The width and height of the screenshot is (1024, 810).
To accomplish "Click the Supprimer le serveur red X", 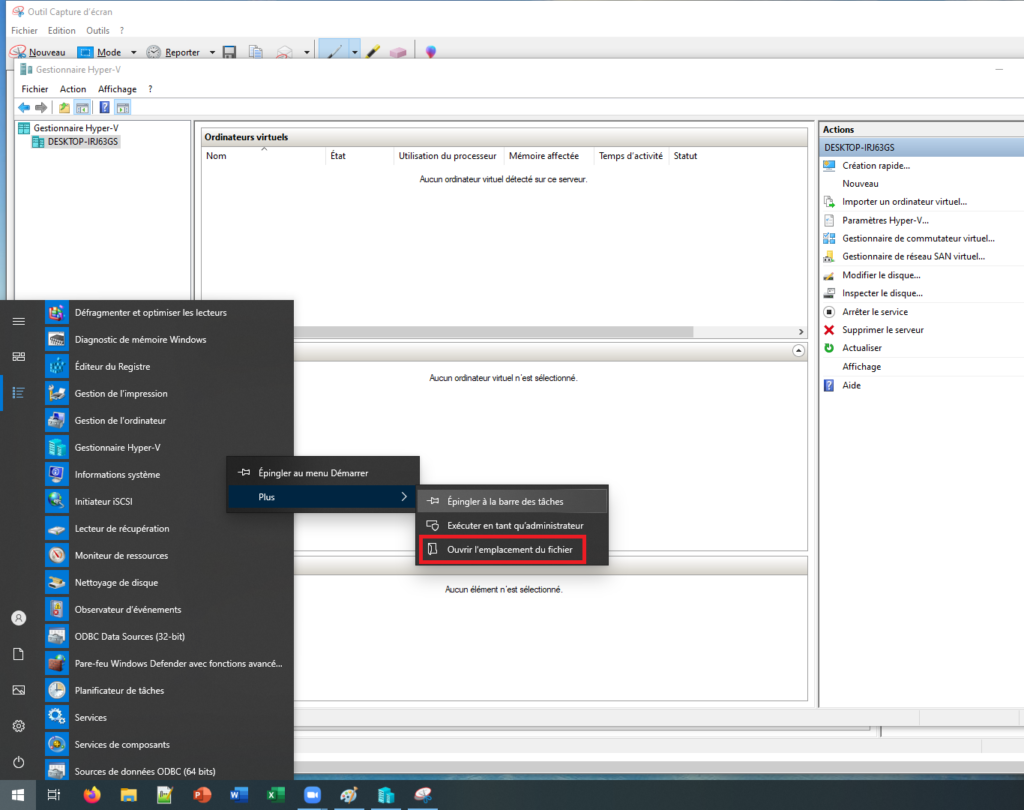I will (x=829, y=330).
